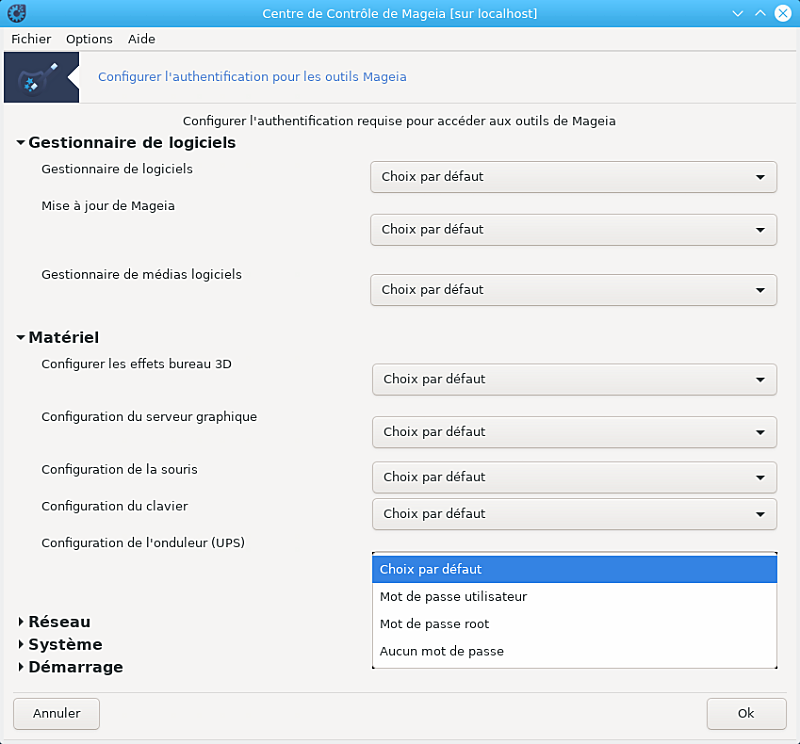Open the Aide menu

point(141,39)
